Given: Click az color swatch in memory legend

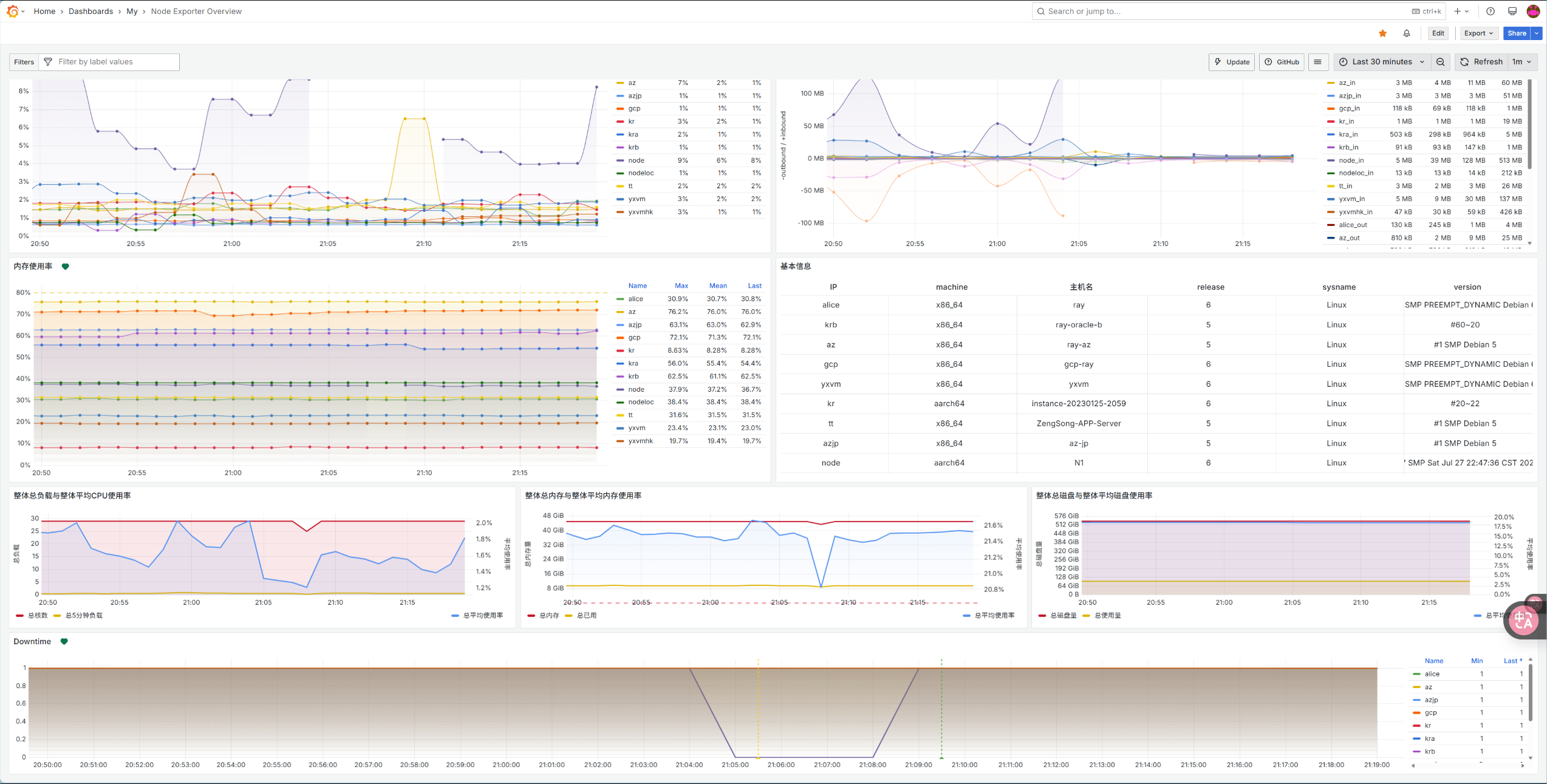Looking at the screenshot, I should click(x=620, y=312).
